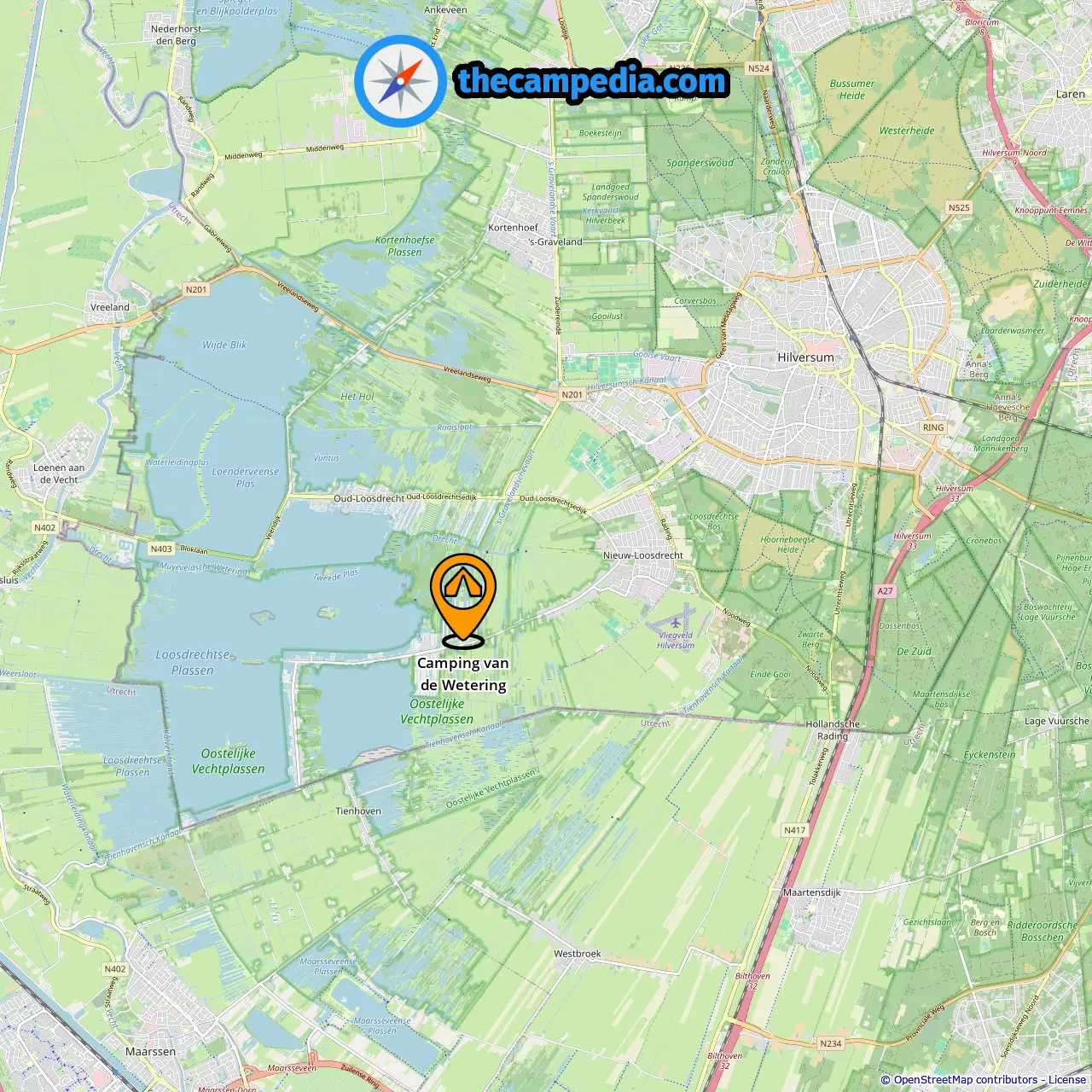Click the N201 road shield near Vreeland
This screenshot has width=1092, height=1092.
[196, 289]
